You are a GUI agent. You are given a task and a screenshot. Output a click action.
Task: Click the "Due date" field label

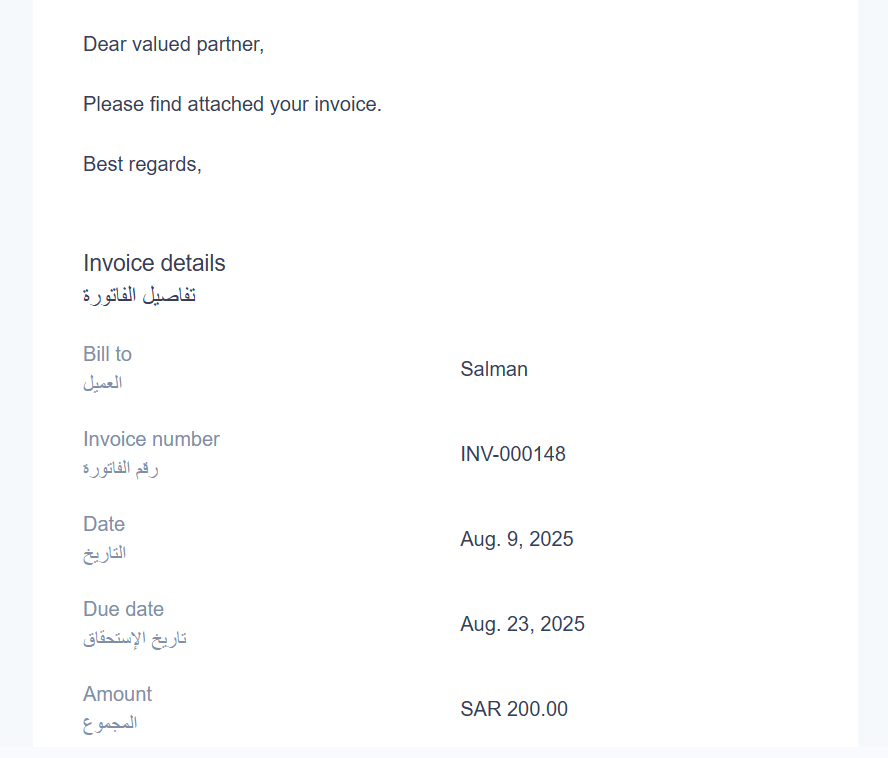123,609
